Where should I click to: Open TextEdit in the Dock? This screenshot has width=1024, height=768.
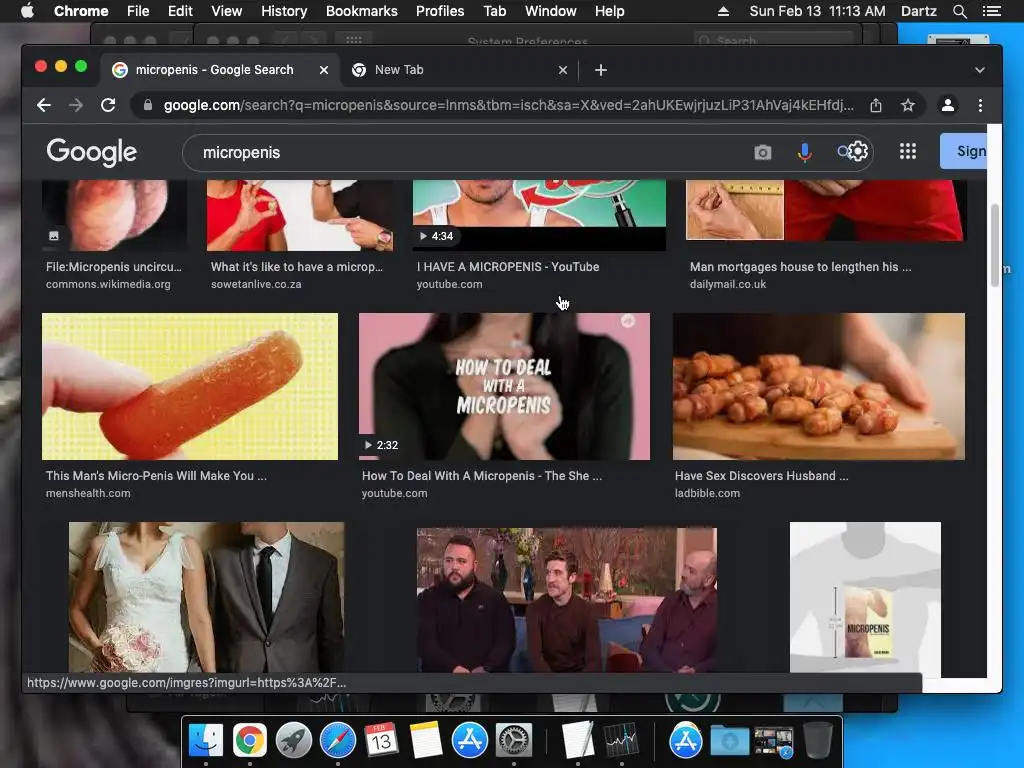click(577, 740)
